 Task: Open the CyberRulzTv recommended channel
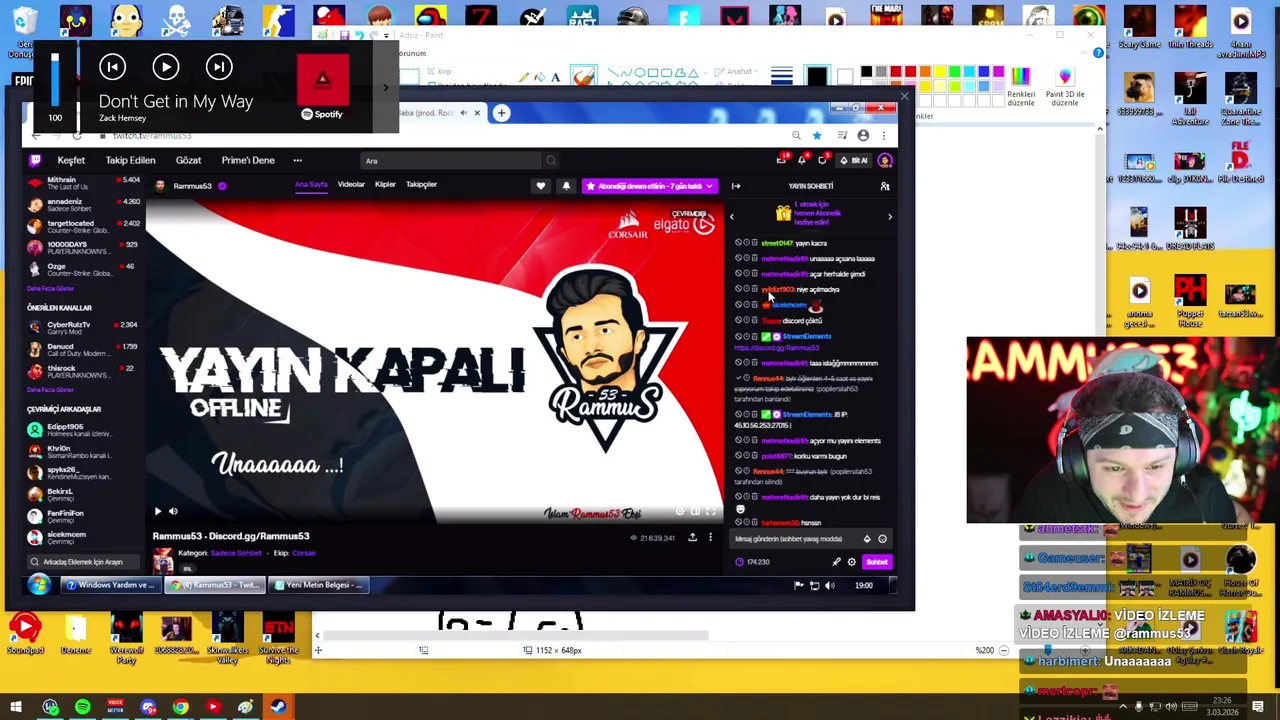click(x=84, y=328)
